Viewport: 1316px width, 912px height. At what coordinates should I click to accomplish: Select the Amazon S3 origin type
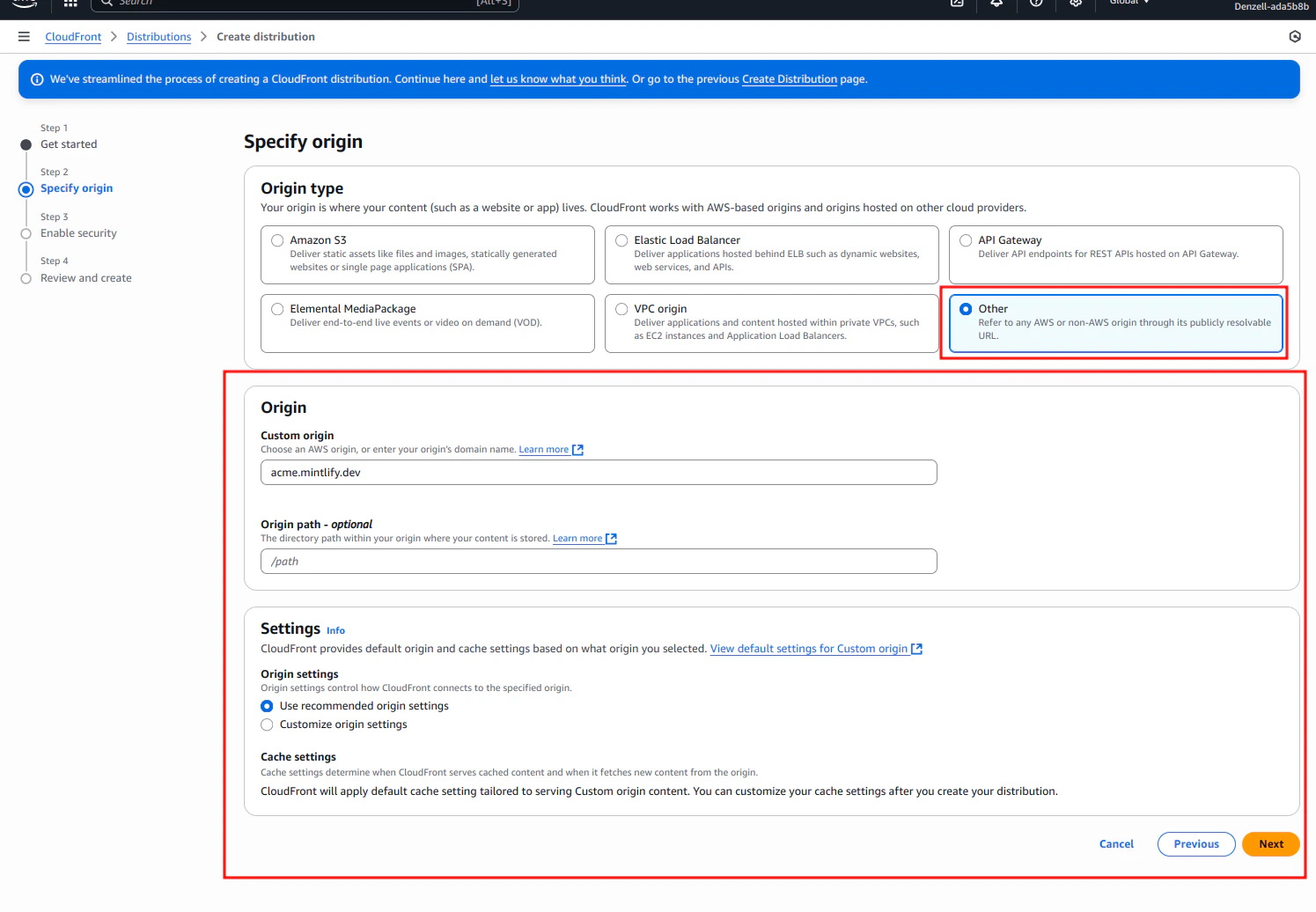[277, 239]
